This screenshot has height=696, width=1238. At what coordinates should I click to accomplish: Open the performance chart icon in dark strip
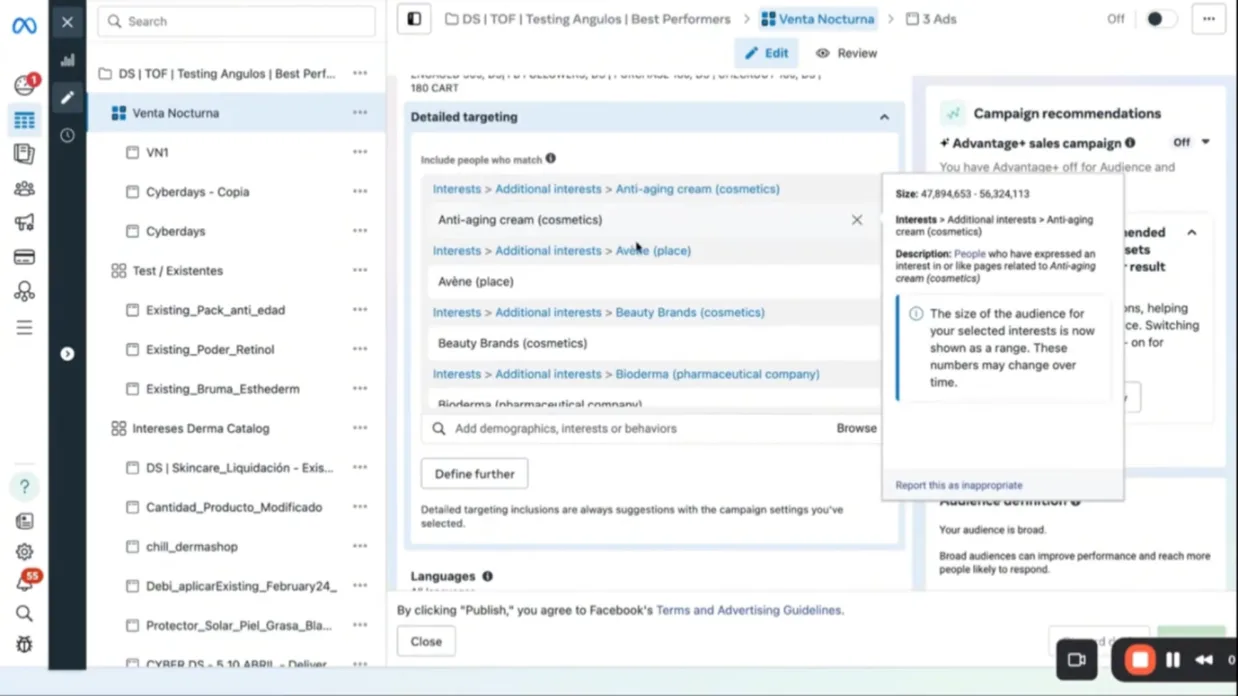67,60
